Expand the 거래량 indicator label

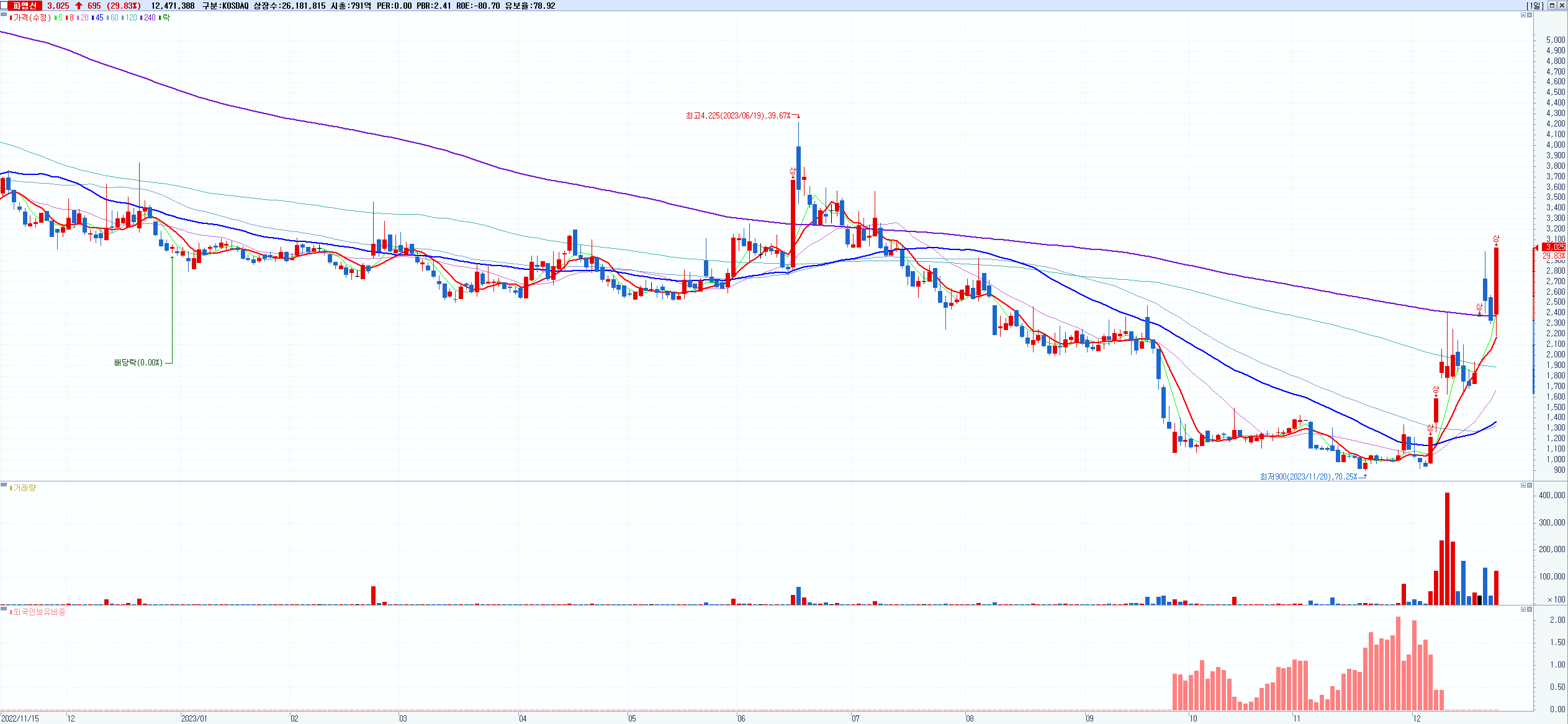pyautogui.click(x=25, y=488)
